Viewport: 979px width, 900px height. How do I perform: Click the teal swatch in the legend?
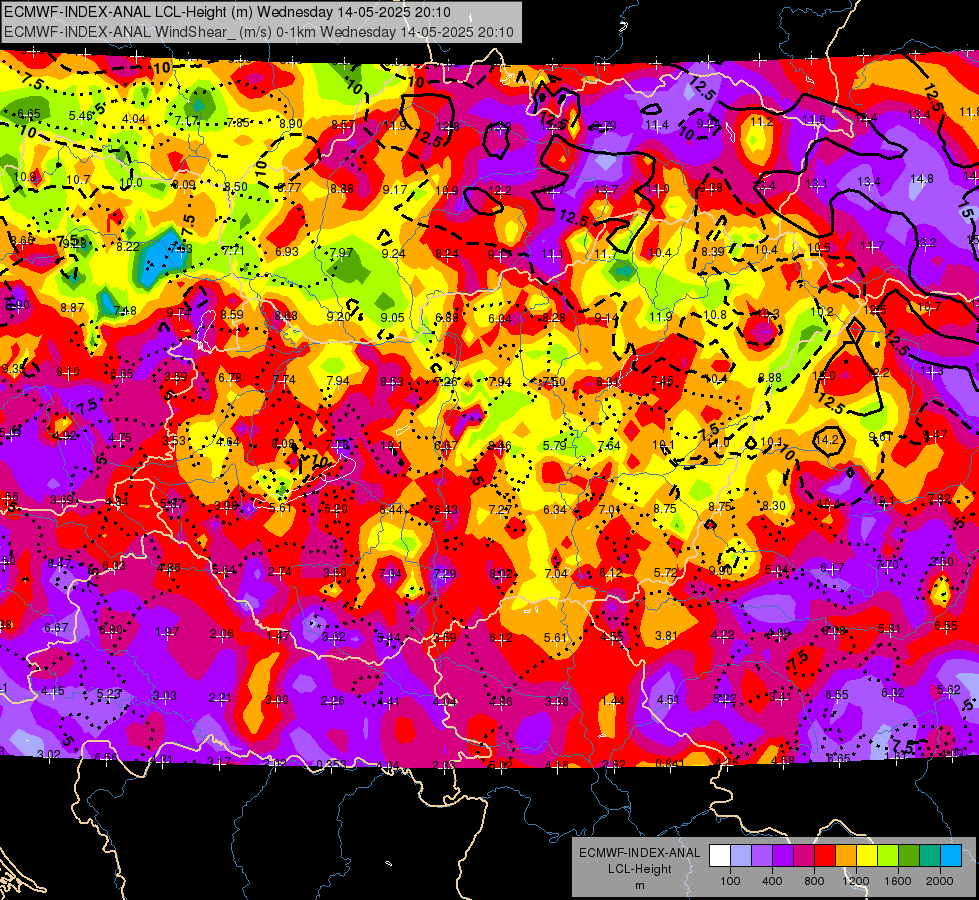929,856
